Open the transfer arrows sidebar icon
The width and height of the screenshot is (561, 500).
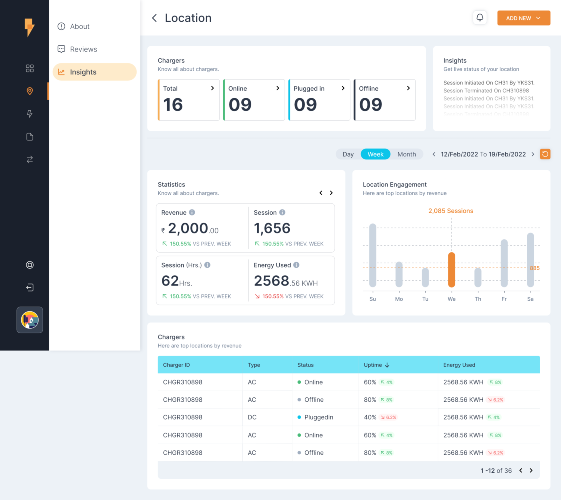click(30, 160)
